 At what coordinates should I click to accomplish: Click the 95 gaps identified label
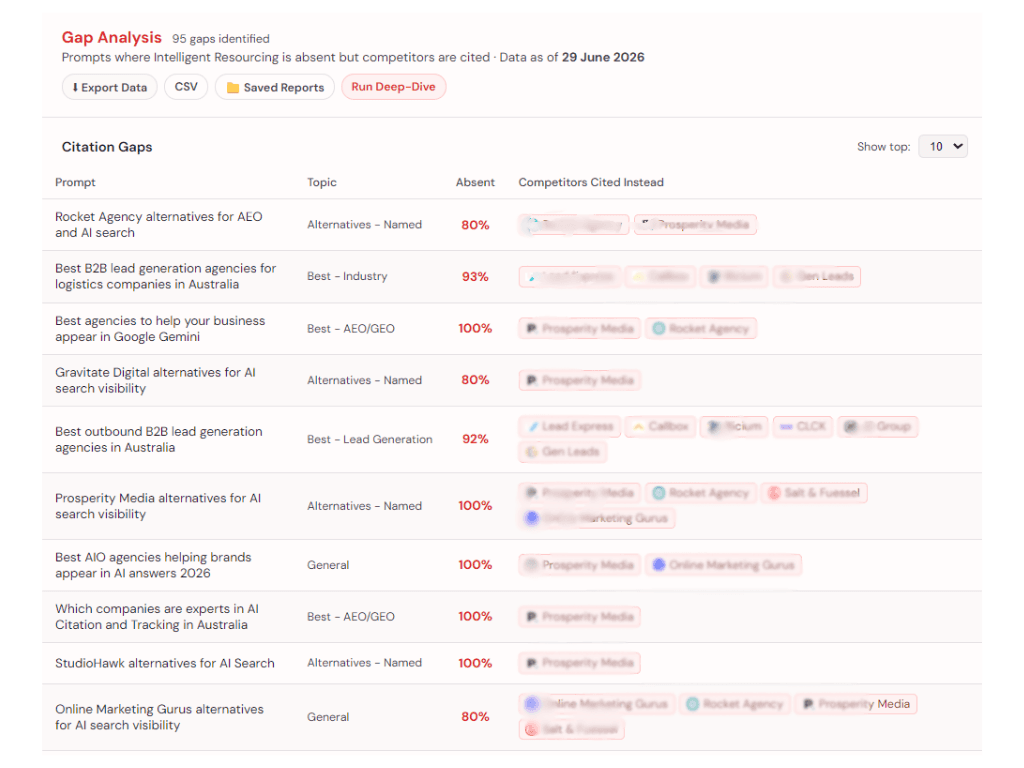[x=221, y=39]
